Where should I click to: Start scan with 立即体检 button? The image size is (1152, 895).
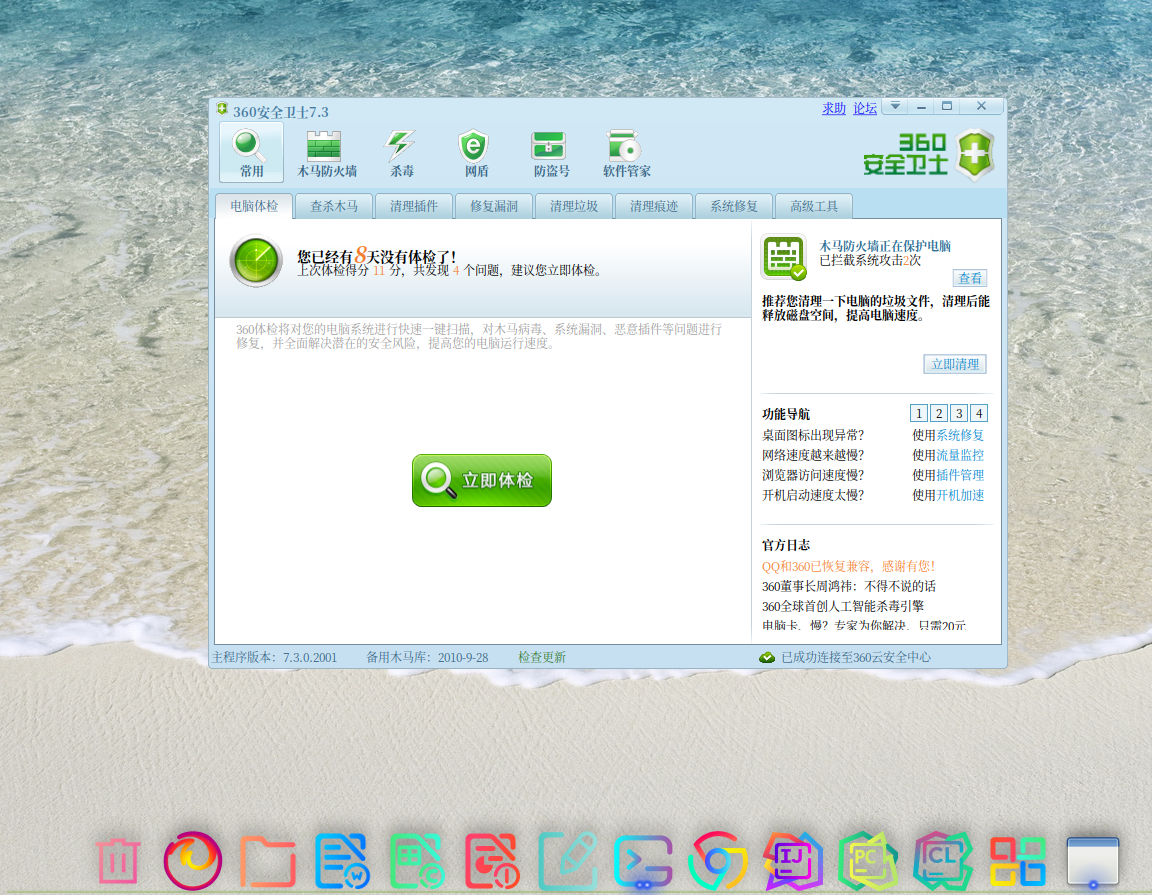[481, 480]
